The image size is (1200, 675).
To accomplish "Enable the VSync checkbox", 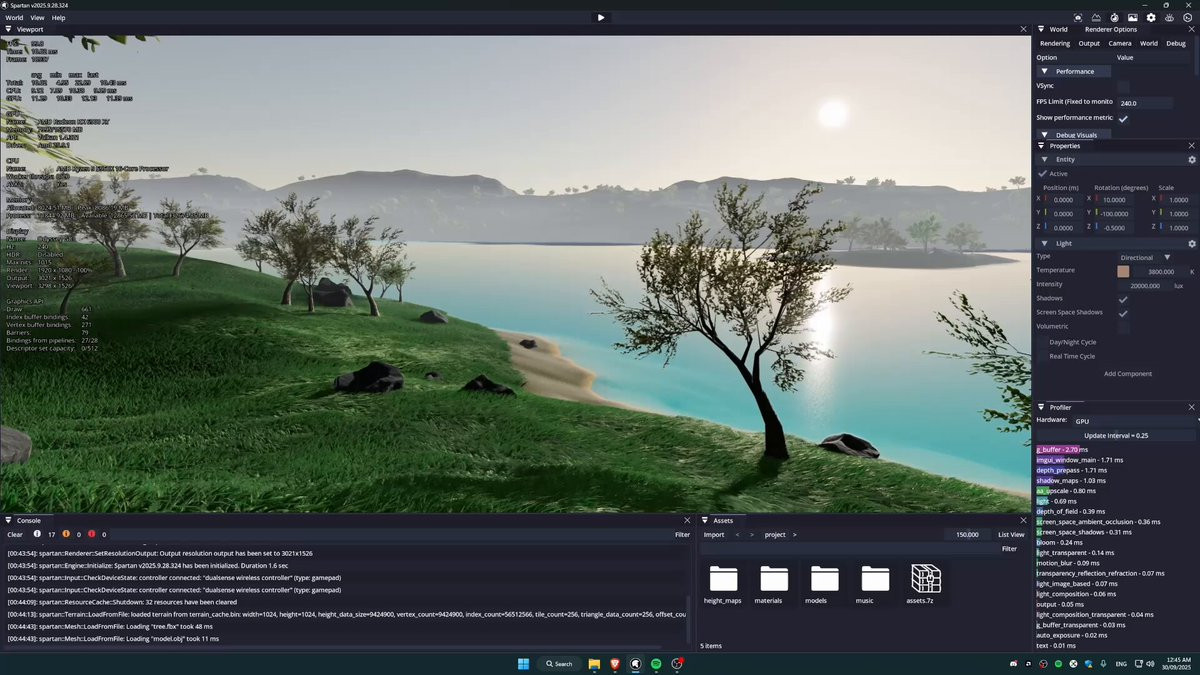I will (x=1123, y=87).
